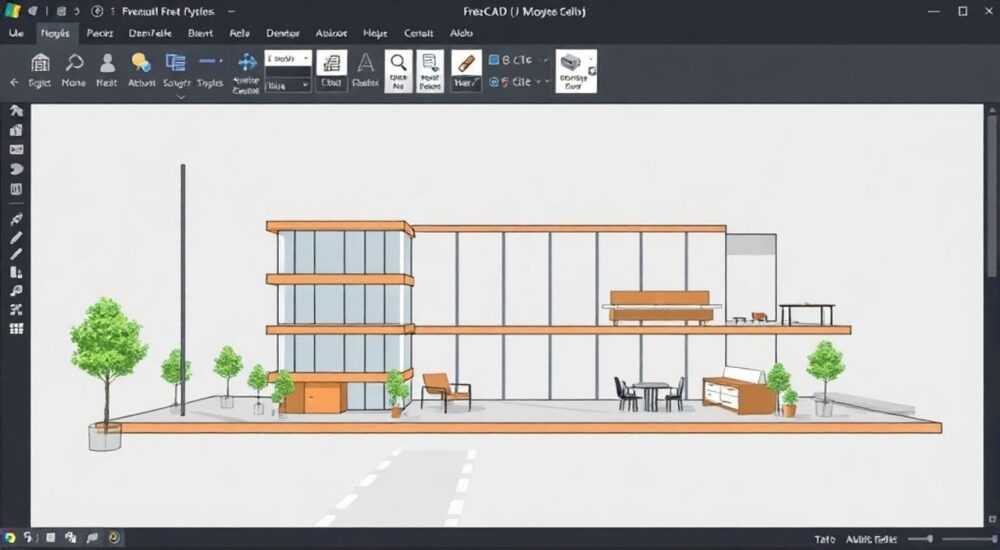Image resolution: width=1000 pixels, height=550 pixels.
Task: Select the letter A text tool
Action: 365,63
